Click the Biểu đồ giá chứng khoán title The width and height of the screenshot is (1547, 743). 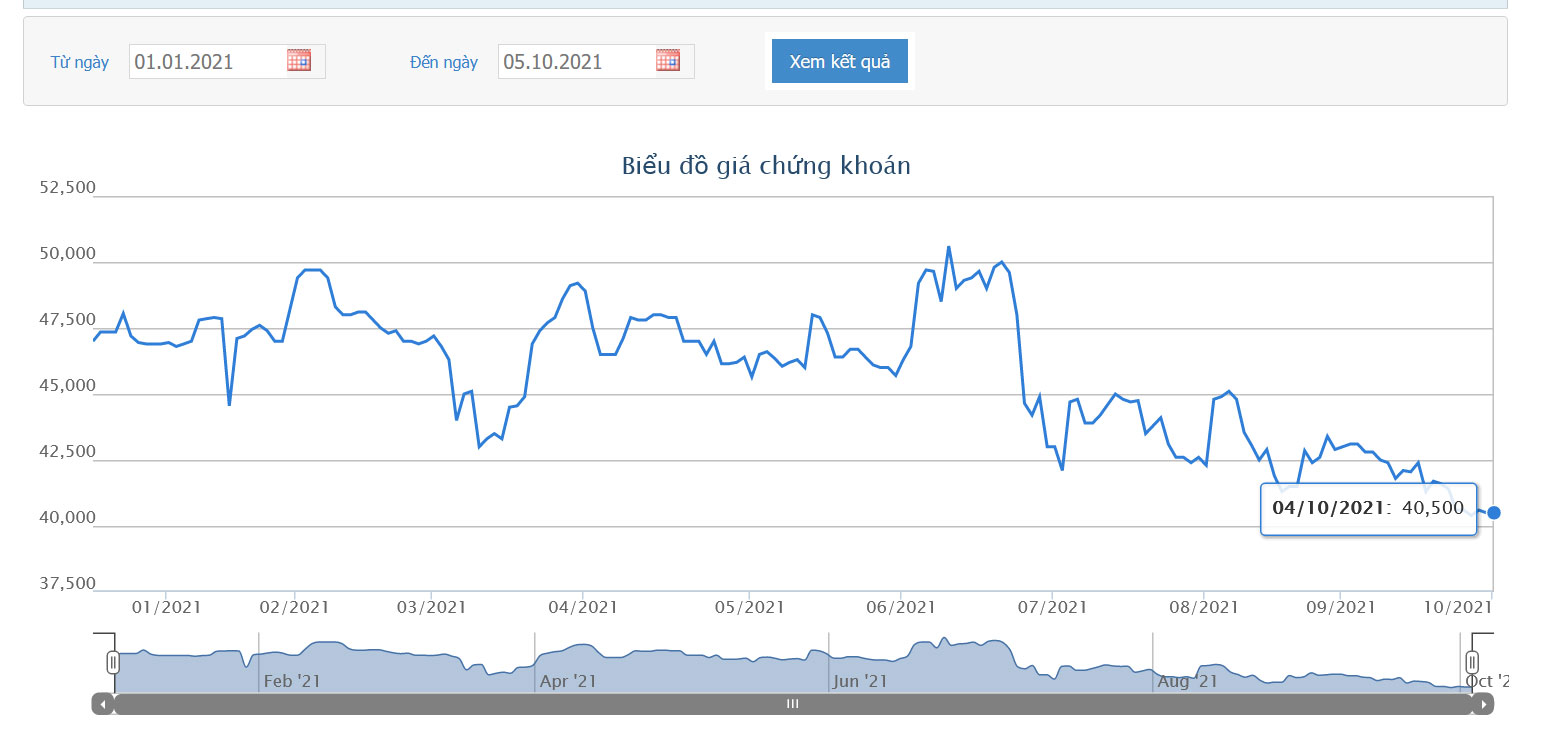[x=766, y=166]
